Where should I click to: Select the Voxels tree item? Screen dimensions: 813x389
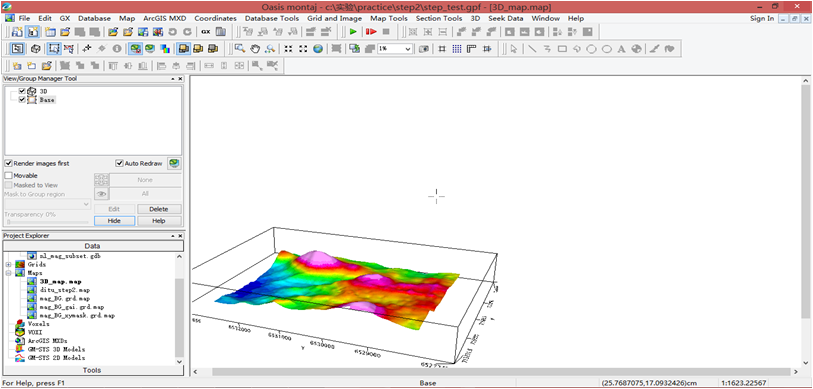38,323
